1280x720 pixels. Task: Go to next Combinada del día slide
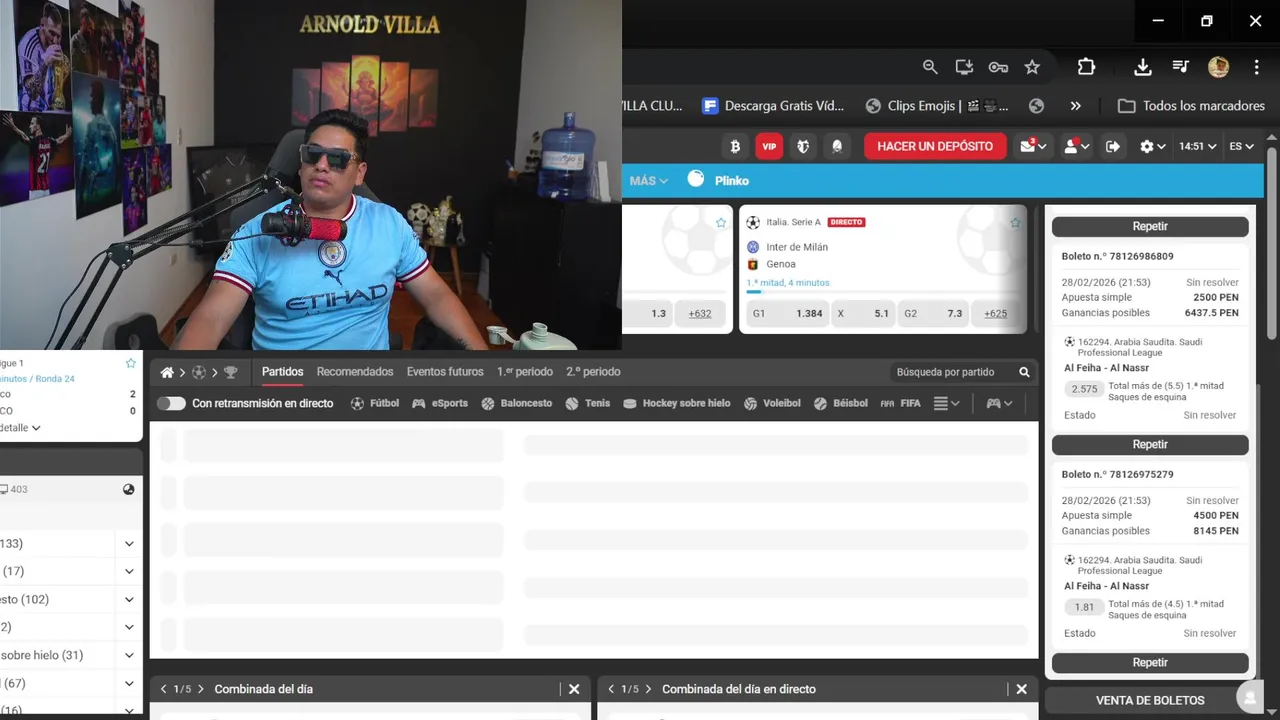[x=201, y=689]
